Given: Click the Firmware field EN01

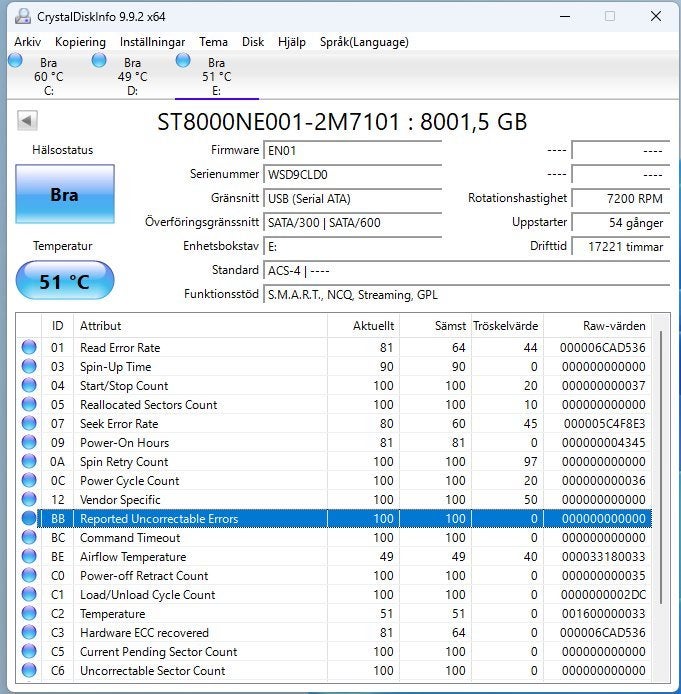Looking at the screenshot, I should pyautogui.click(x=353, y=151).
